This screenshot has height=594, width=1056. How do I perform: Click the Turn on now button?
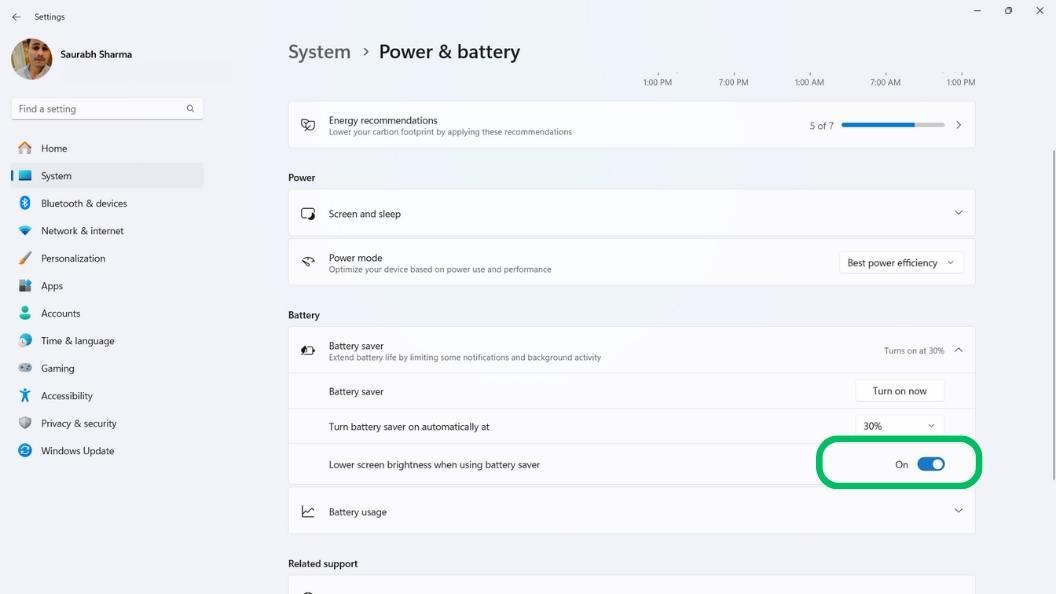click(x=899, y=391)
